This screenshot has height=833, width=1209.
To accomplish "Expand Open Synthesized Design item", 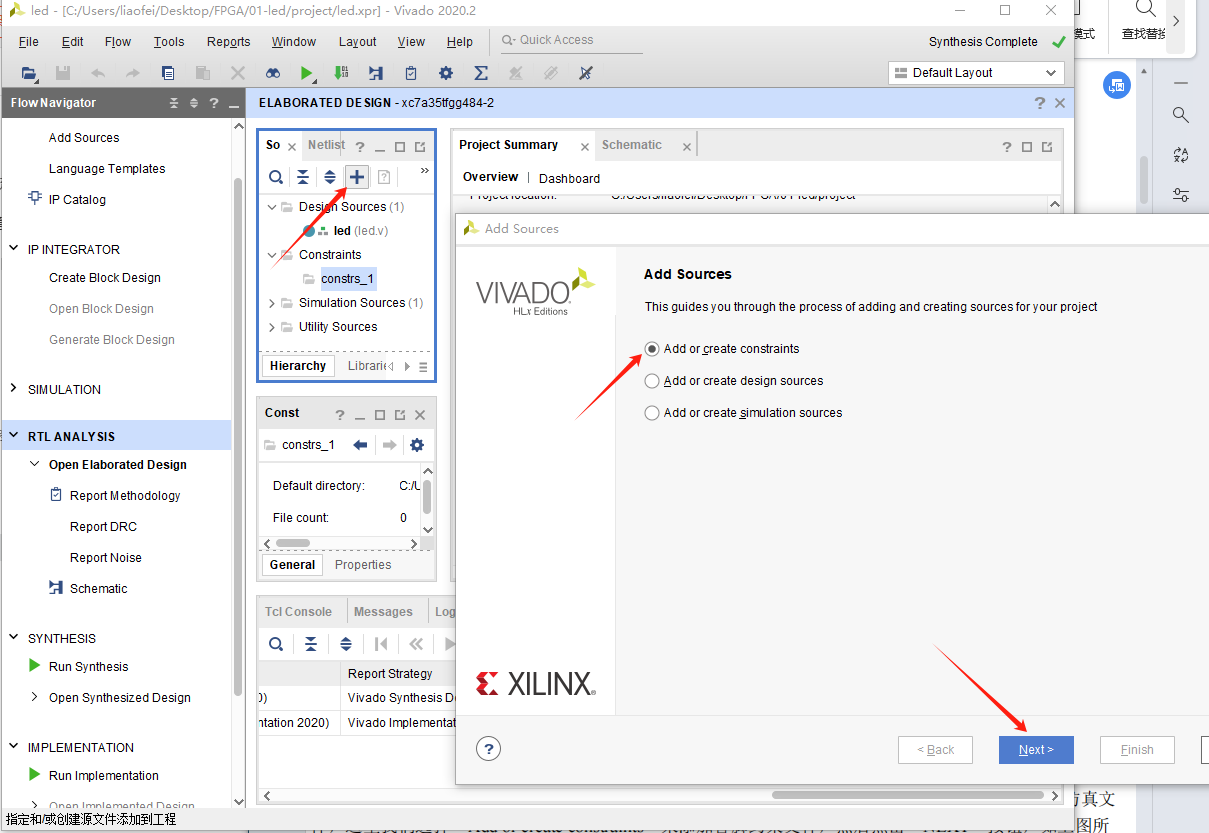I will click(35, 697).
